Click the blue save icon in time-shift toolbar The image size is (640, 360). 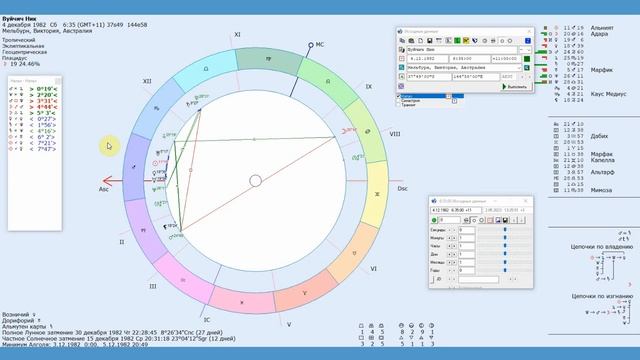(498, 220)
